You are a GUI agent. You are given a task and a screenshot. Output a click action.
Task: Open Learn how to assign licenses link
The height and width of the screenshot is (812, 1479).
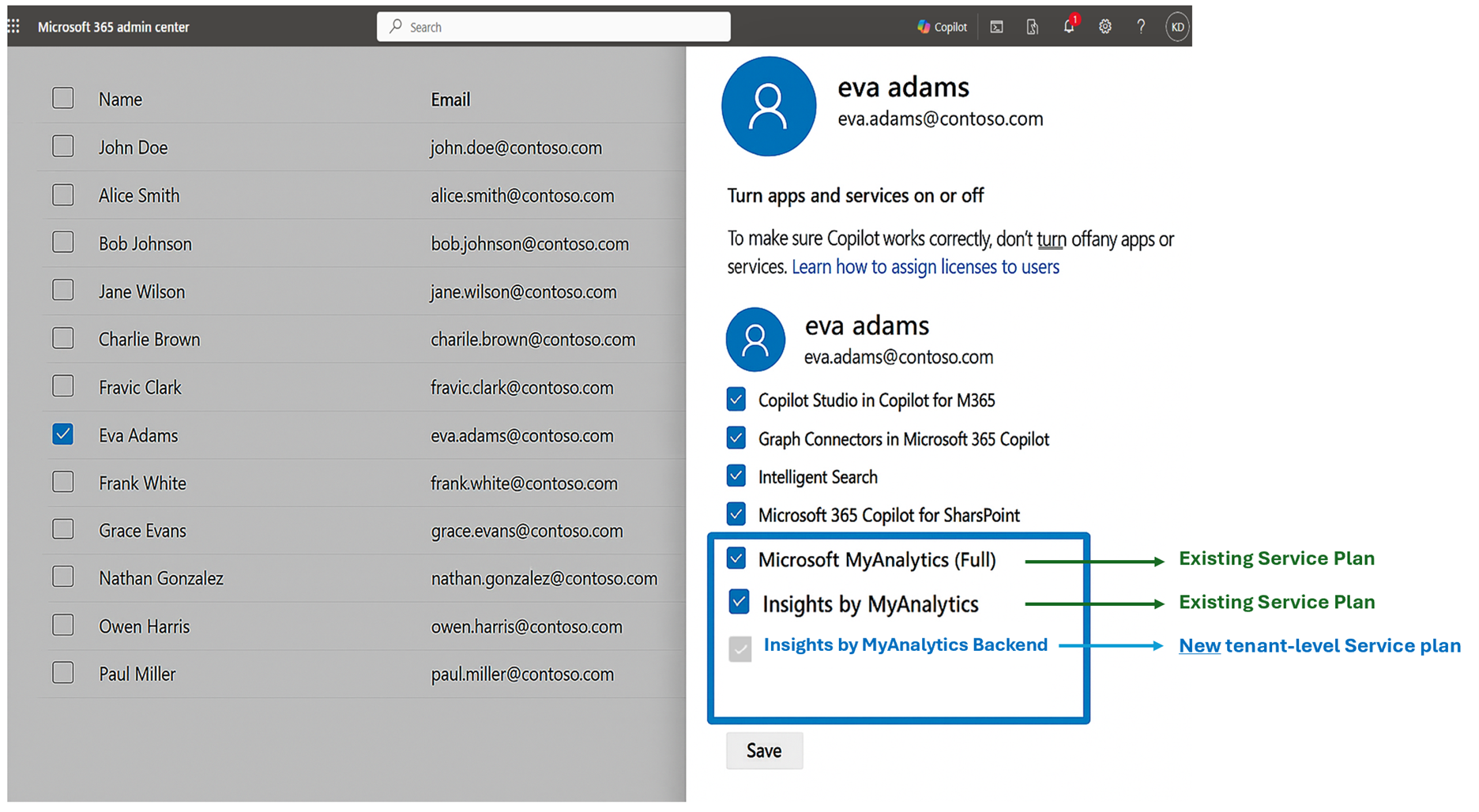tap(925, 267)
